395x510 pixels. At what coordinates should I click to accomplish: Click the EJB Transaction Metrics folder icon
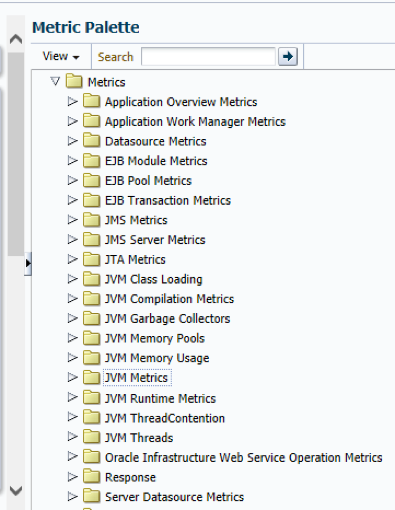91,200
